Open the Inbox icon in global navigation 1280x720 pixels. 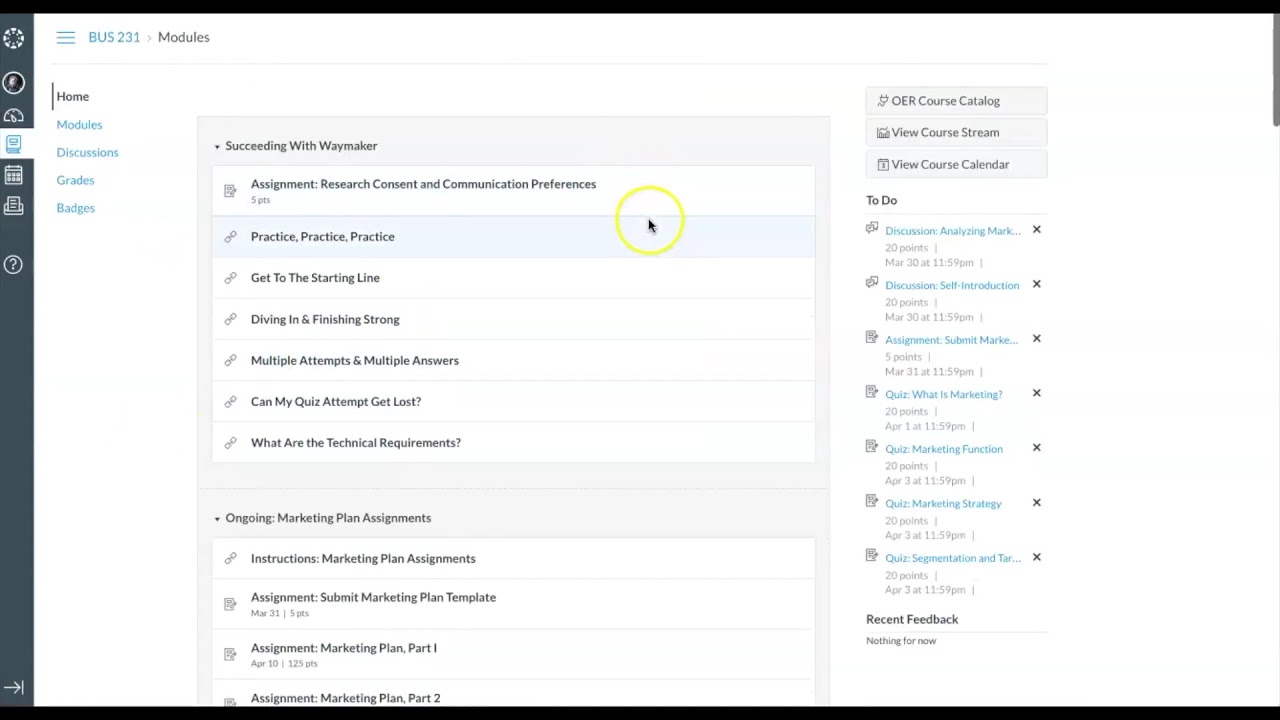(x=14, y=206)
